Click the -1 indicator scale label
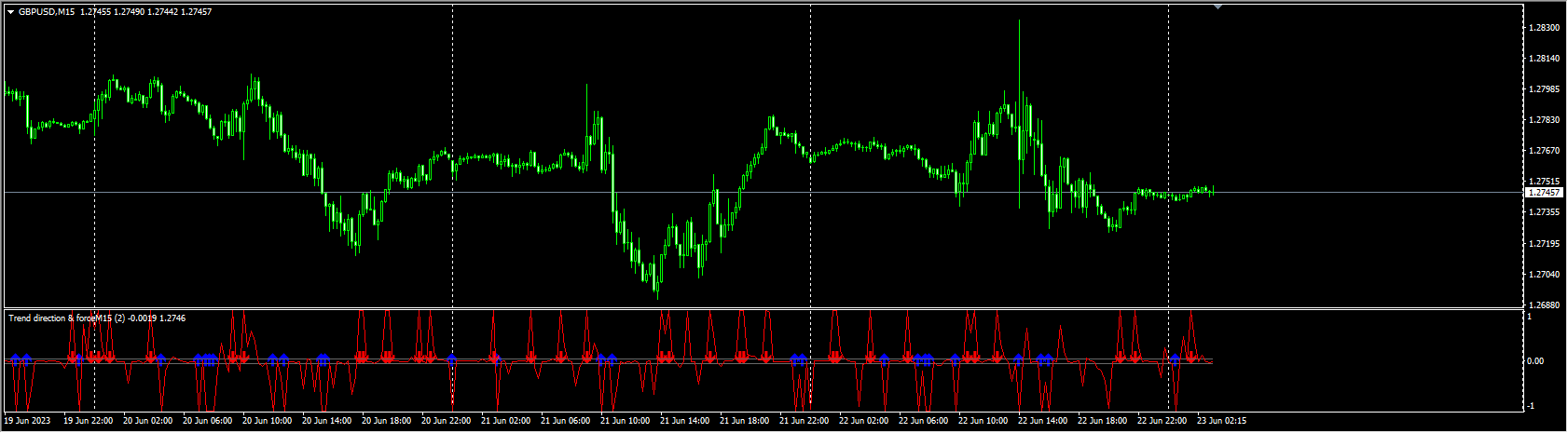1568x433 pixels. tap(1530, 406)
